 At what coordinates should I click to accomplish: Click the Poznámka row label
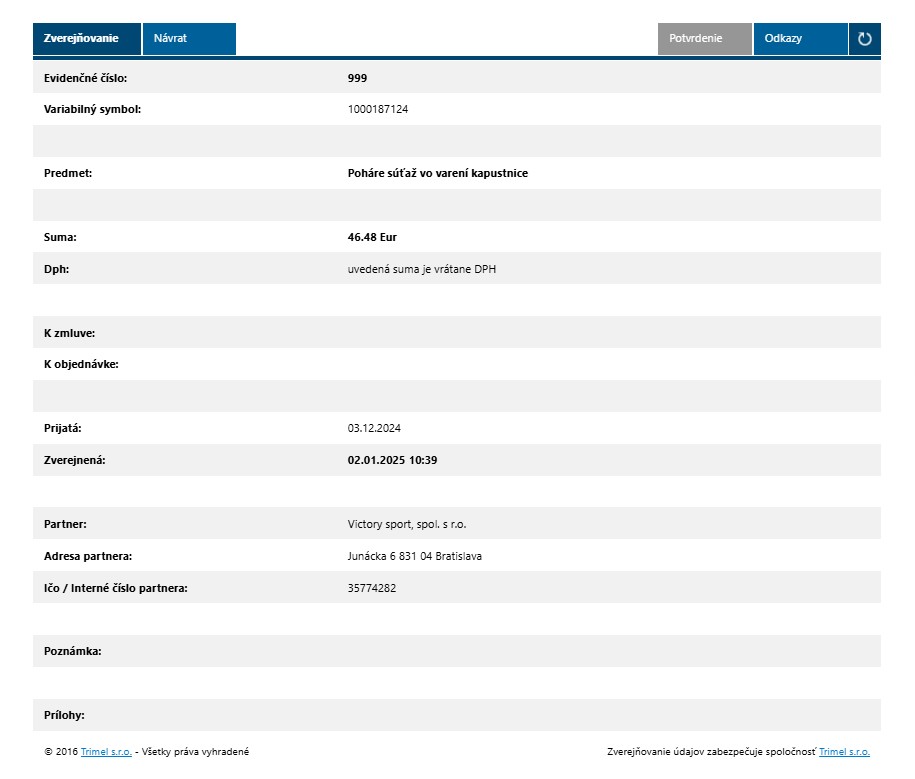click(73, 652)
